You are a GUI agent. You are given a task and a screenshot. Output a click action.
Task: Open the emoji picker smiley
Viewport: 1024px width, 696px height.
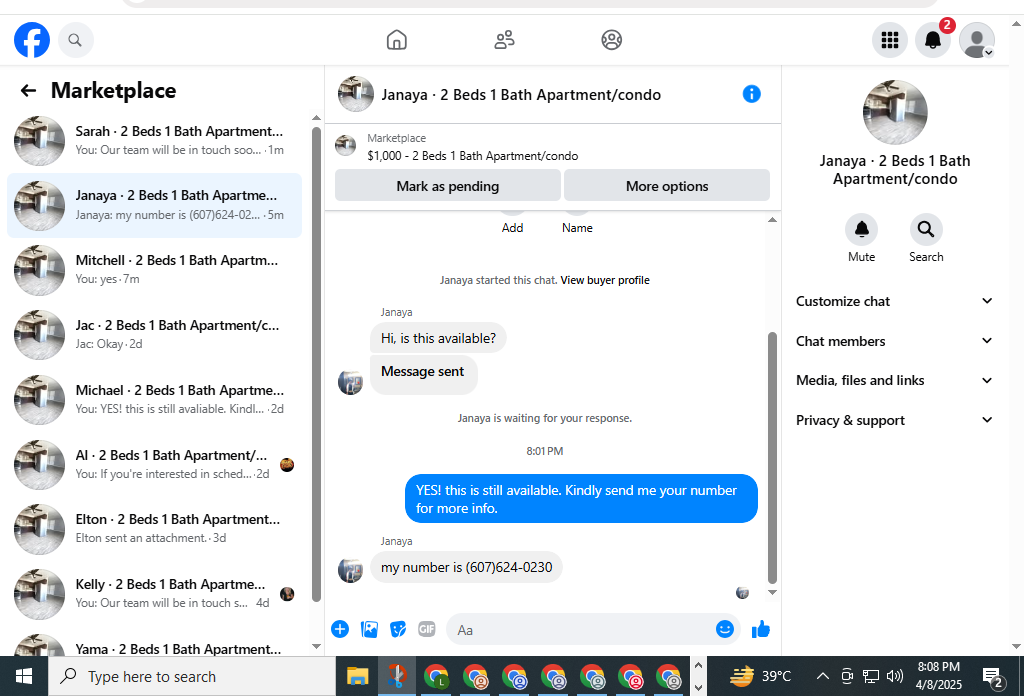click(x=725, y=629)
